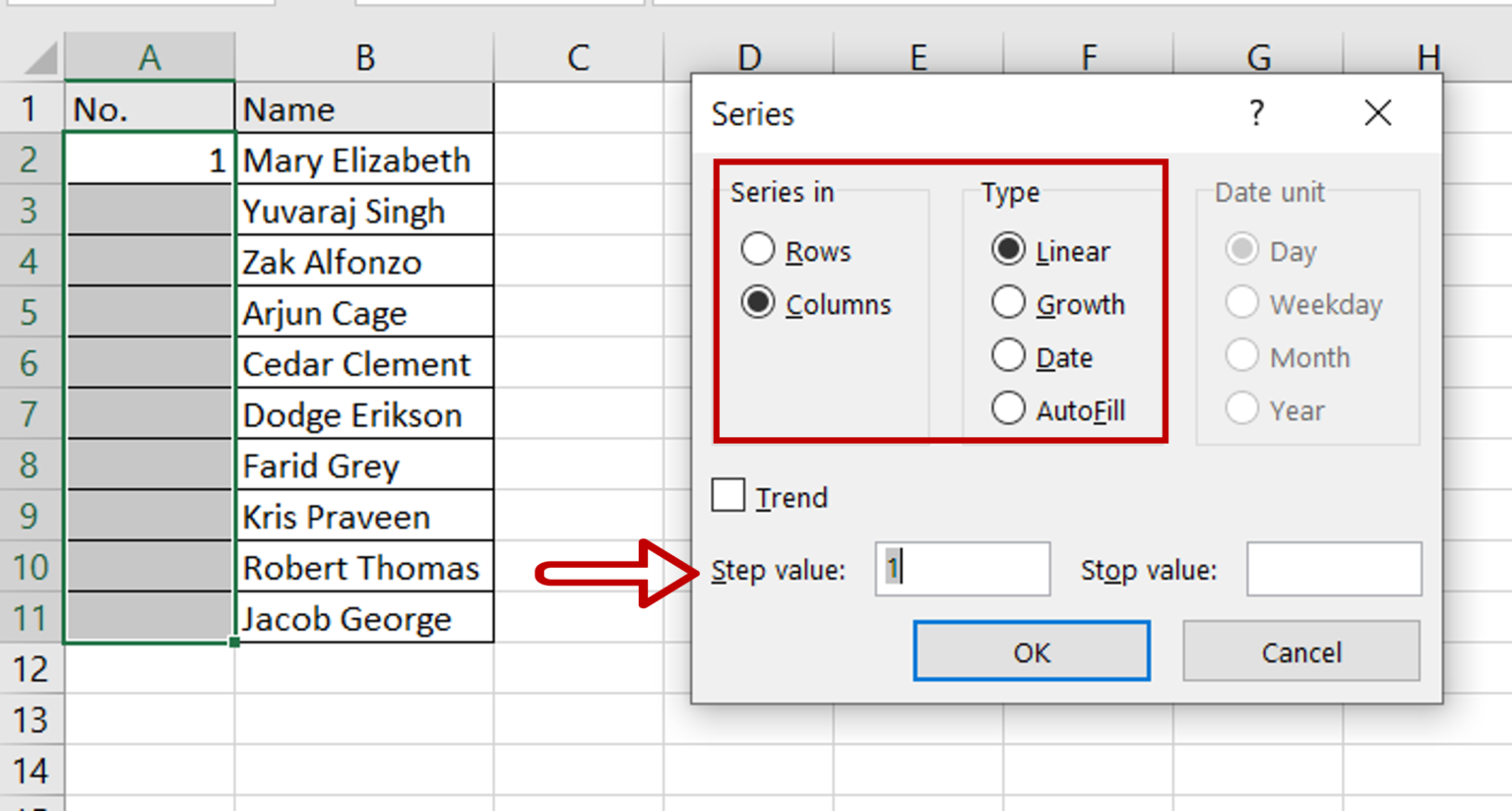Select row 5 header

coord(30,312)
